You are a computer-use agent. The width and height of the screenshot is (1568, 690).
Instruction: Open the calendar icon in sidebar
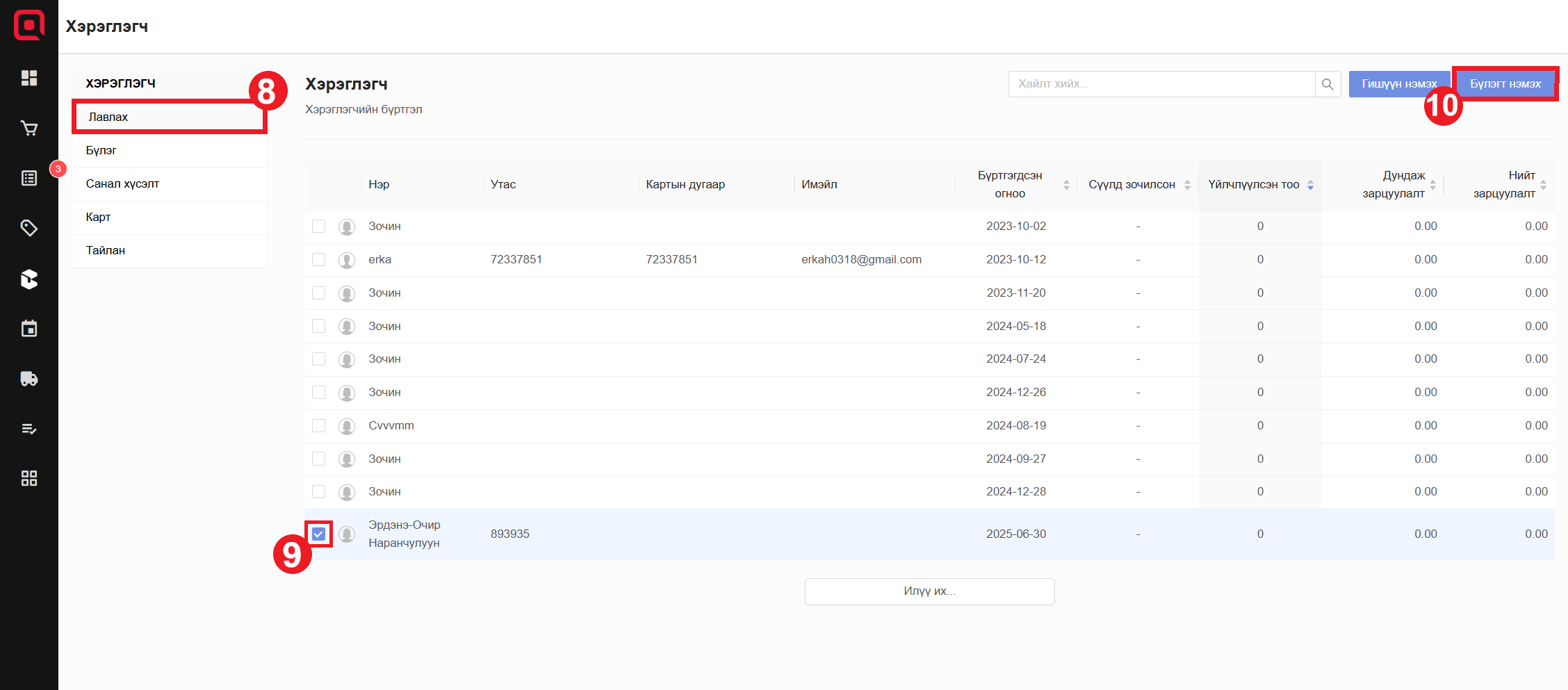point(29,329)
